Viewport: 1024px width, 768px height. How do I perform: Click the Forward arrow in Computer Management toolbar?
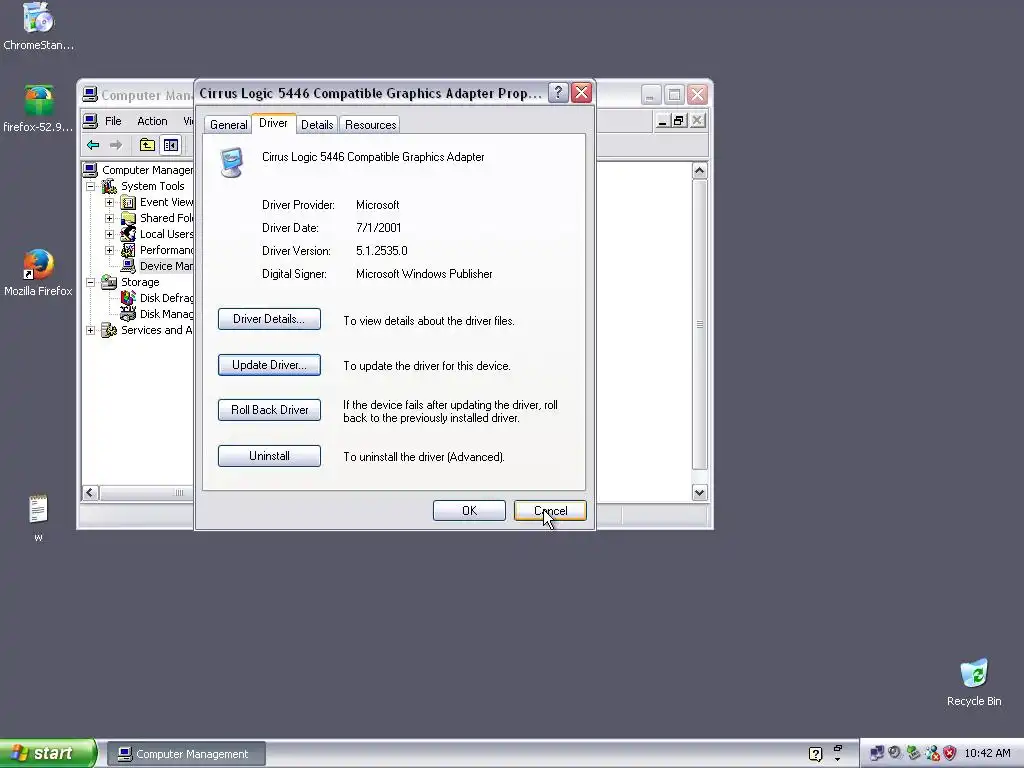(x=116, y=145)
